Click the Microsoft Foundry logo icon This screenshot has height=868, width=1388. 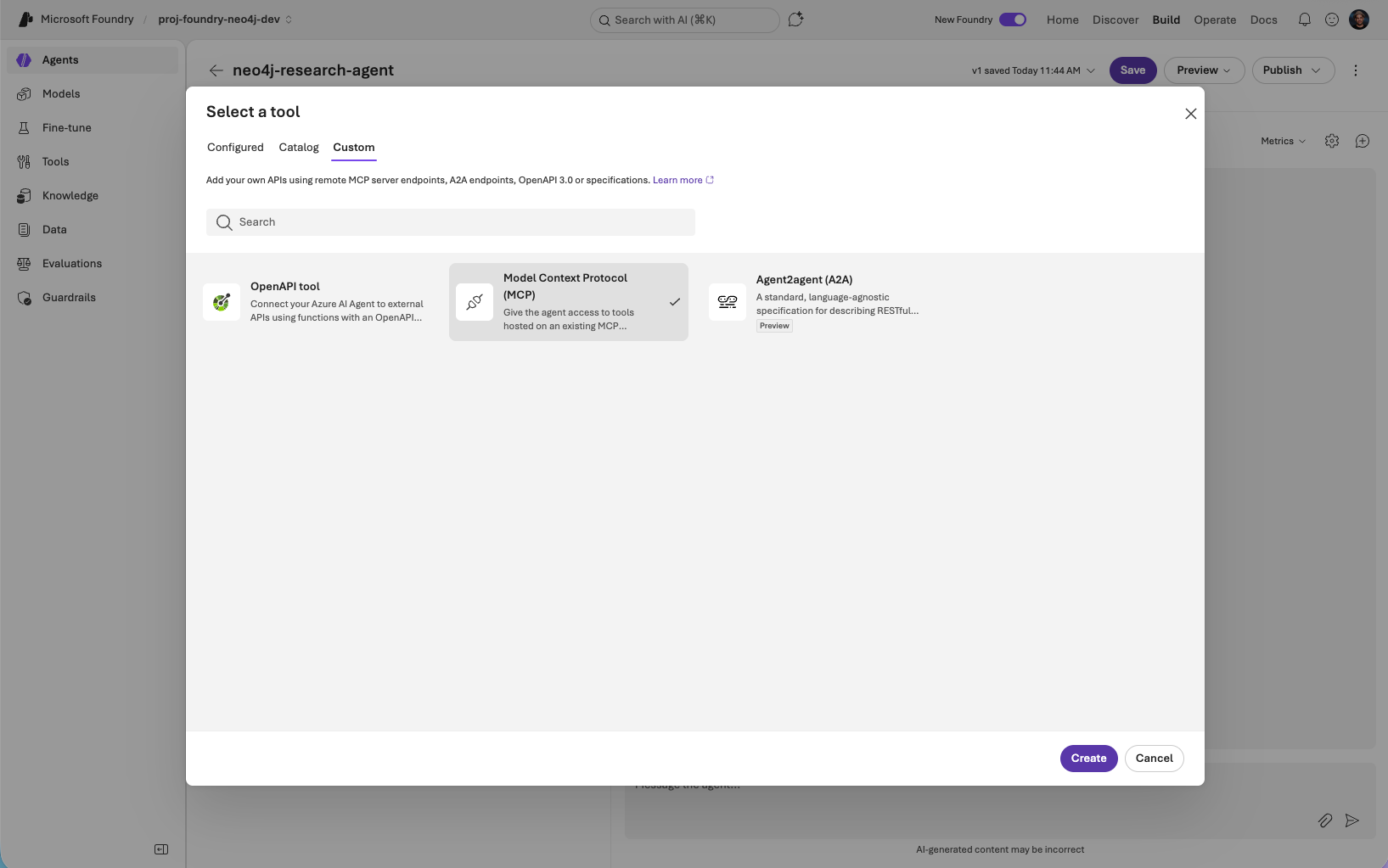pos(25,19)
